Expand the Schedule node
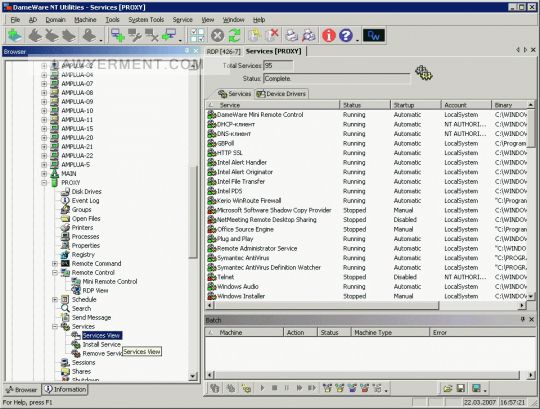The width and height of the screenshot is (540, 409). (55, 300)
